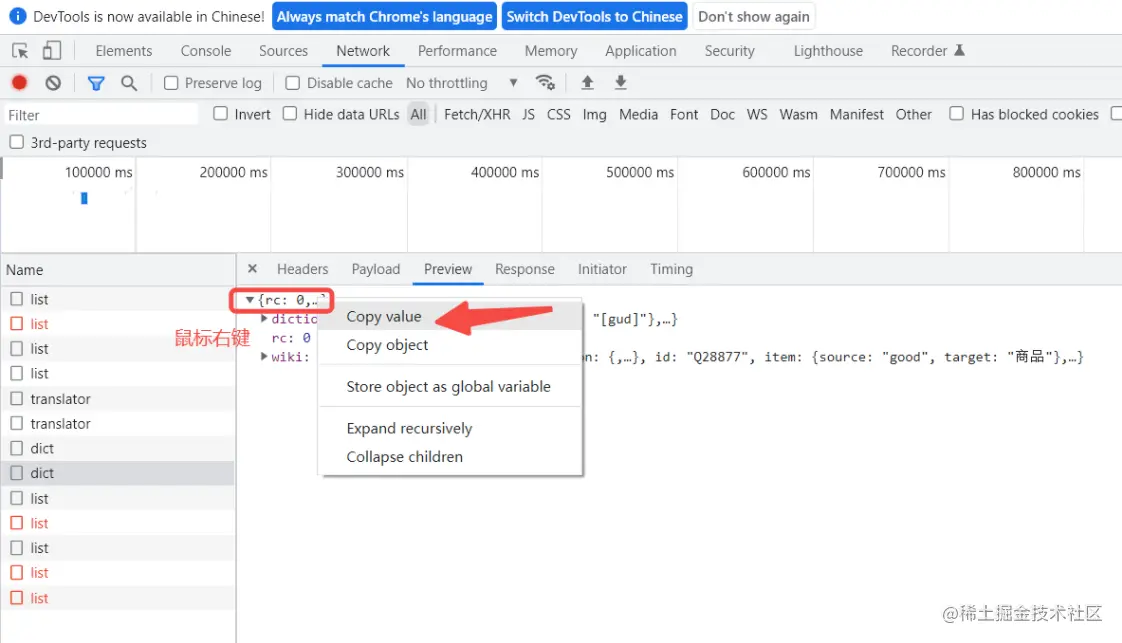
Task: Select the All filter type
Action: [x=419, y=114]
